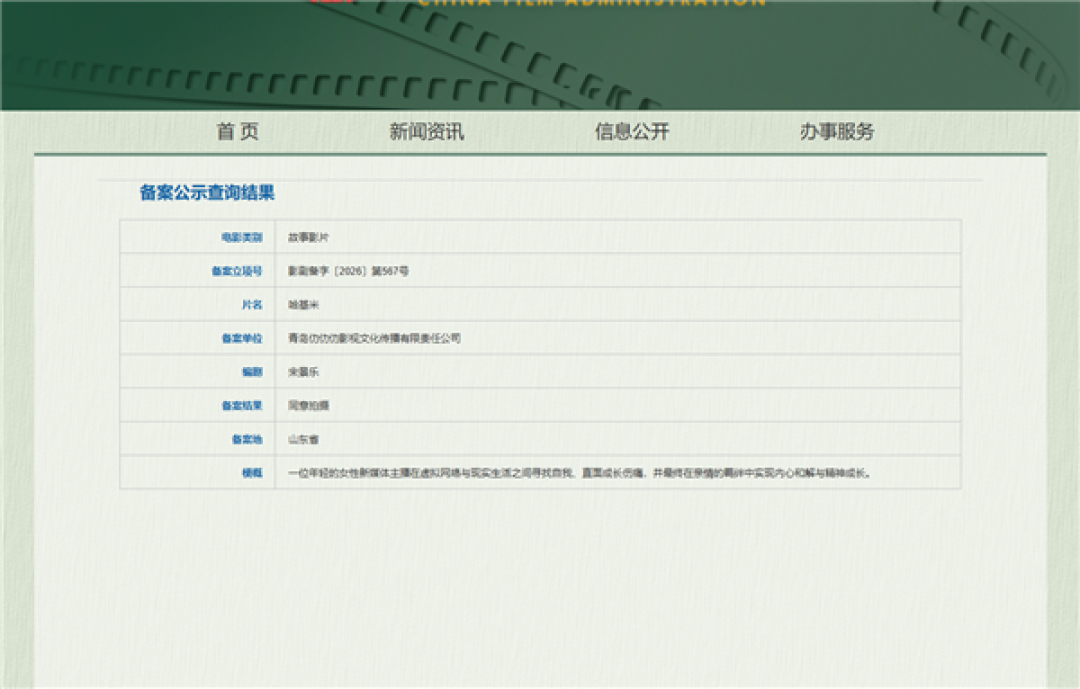
Task: Click the 电影类别 row label
Action: point(242,237)
